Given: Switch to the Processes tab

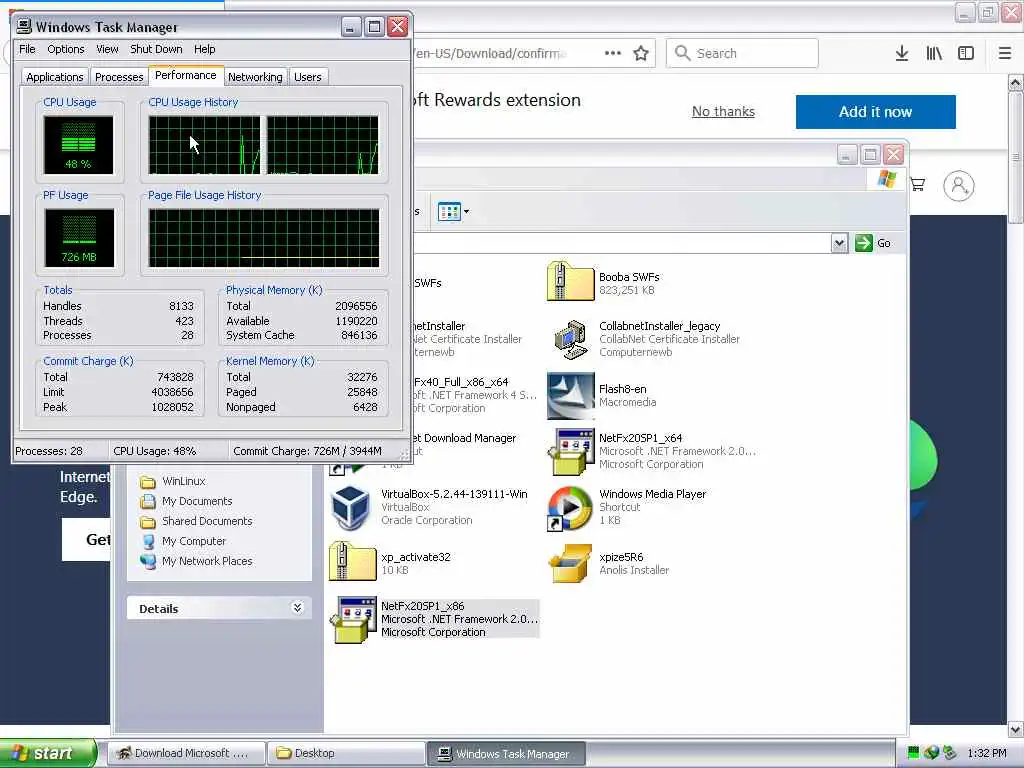Looking at the screenshot, I should click(x=119, y=77).
